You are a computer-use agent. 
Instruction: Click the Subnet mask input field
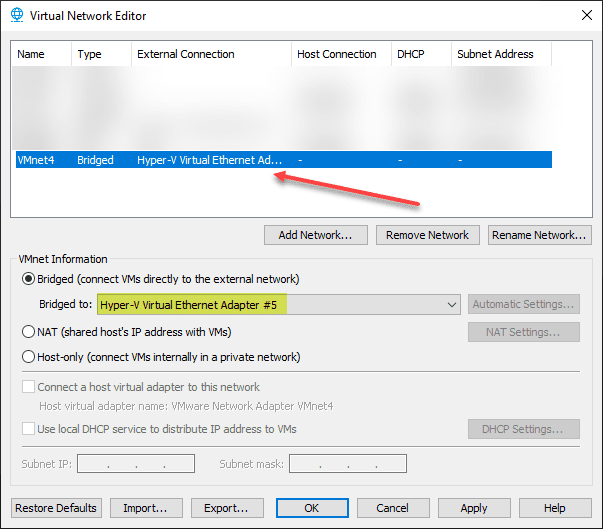348,463
